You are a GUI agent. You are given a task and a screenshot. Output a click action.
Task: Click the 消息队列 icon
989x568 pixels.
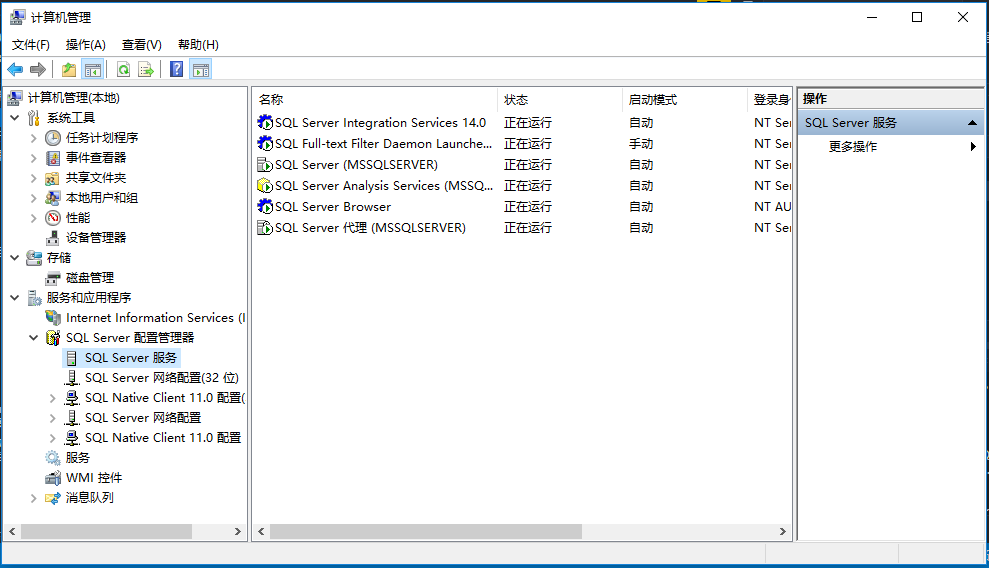pyautogui.click(x=53, y=498)
